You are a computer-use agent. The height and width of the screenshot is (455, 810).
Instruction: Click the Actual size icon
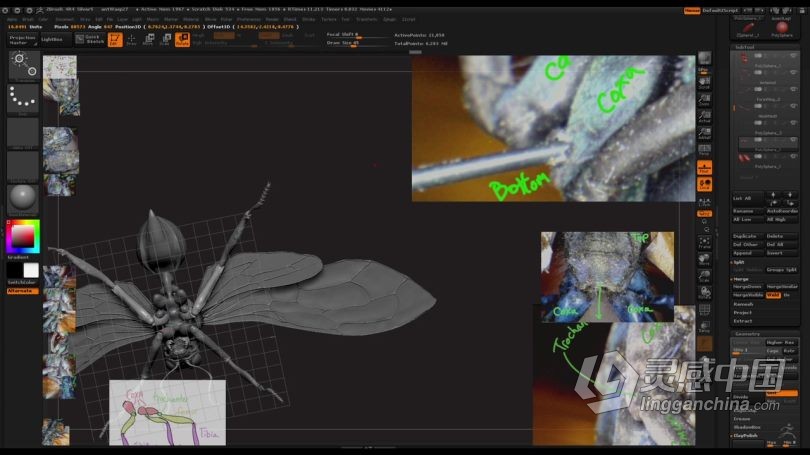point(704,117)
